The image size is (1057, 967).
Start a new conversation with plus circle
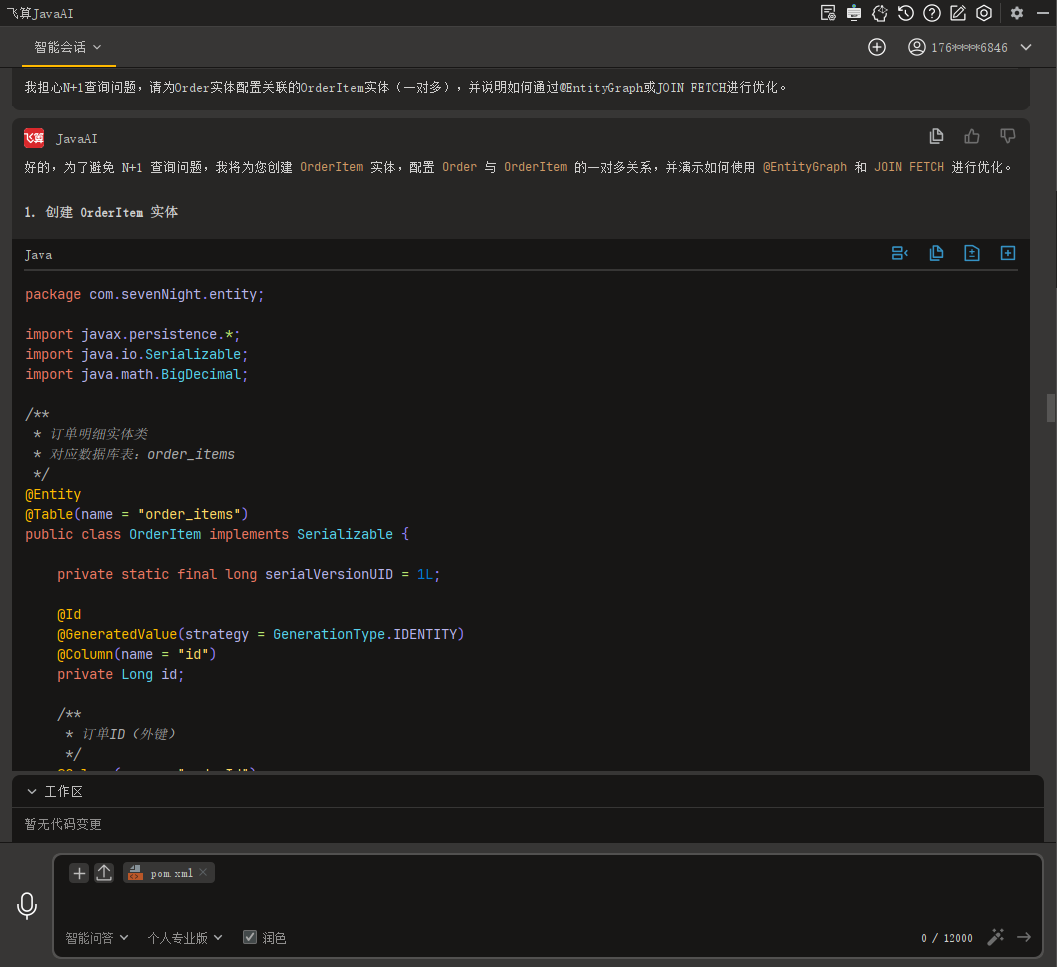pyautogui.click(x=876, y=47)
